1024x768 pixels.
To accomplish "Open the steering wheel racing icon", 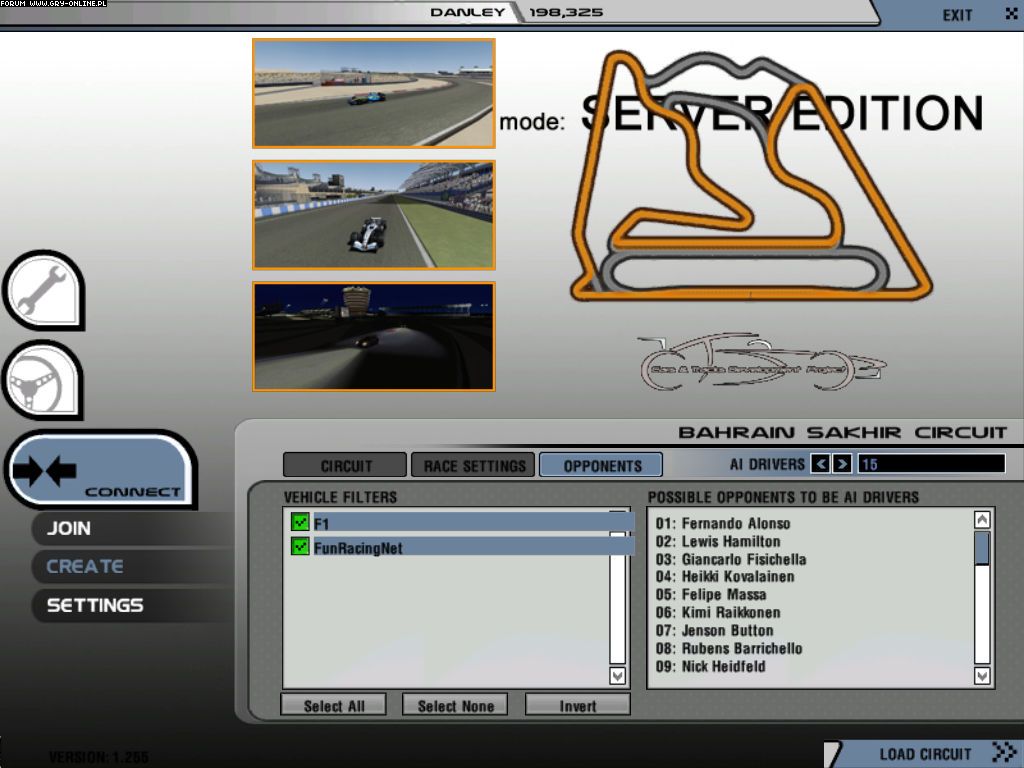I will 43,380.
